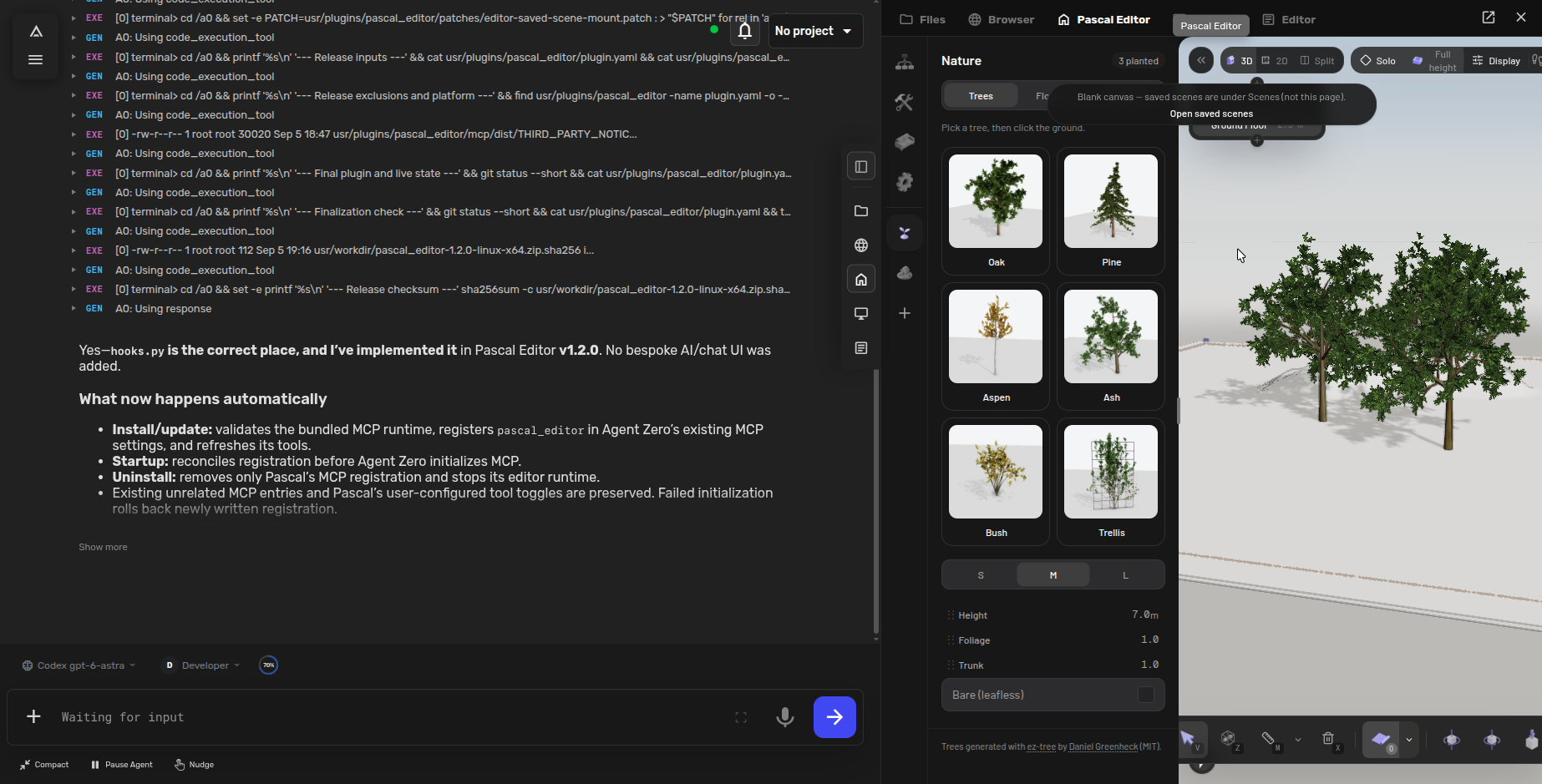Open the settings gear in Pascal sidebar
Viewport: 1542px width, 784px height.
point(905,182)
